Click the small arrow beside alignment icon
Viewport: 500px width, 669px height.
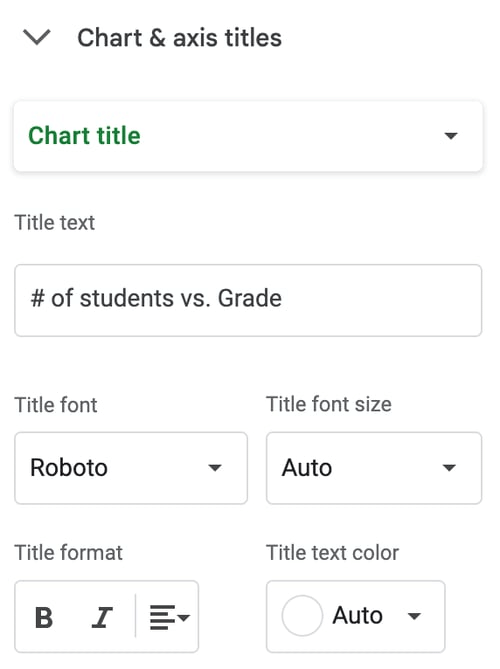[x=184, y=617]
